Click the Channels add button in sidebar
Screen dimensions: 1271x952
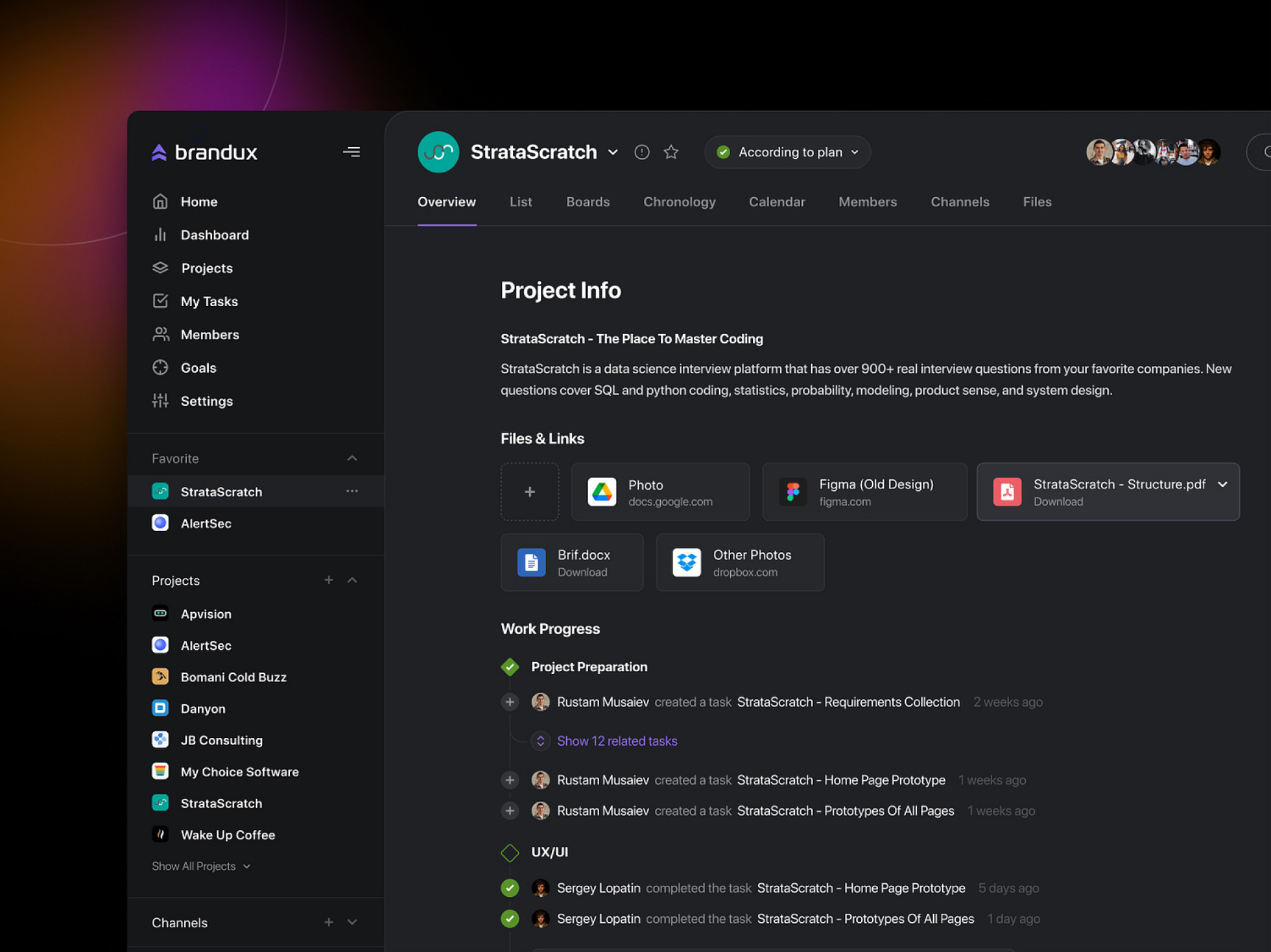328,922
